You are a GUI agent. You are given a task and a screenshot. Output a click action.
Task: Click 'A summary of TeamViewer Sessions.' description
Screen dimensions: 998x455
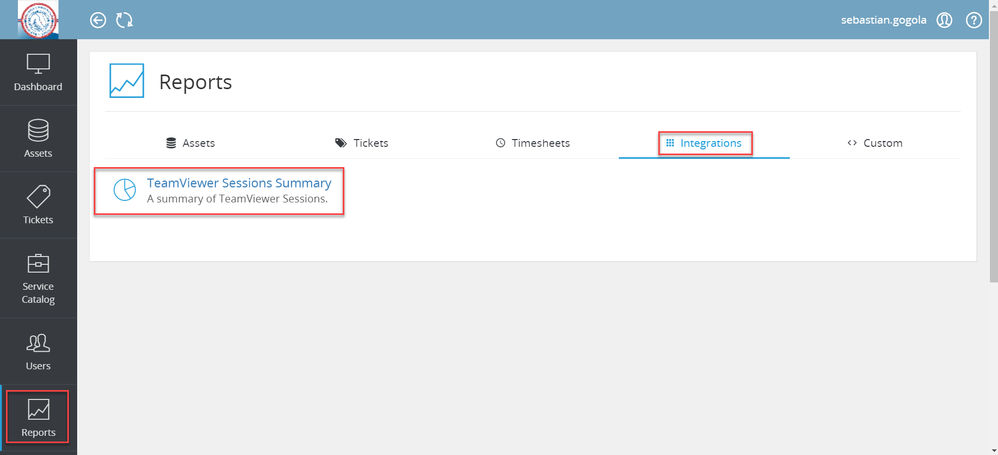pos(237,199)
